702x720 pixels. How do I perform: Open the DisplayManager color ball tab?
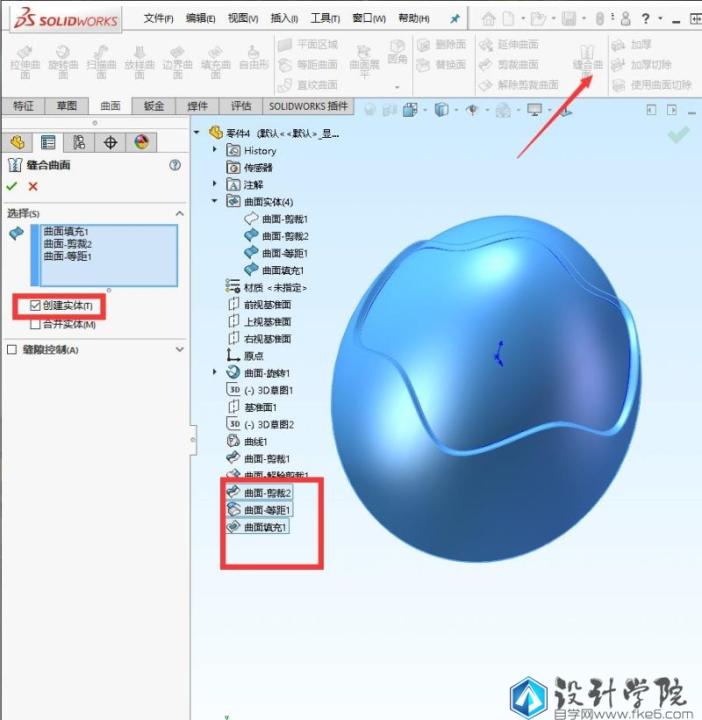[x=141, y=142]
